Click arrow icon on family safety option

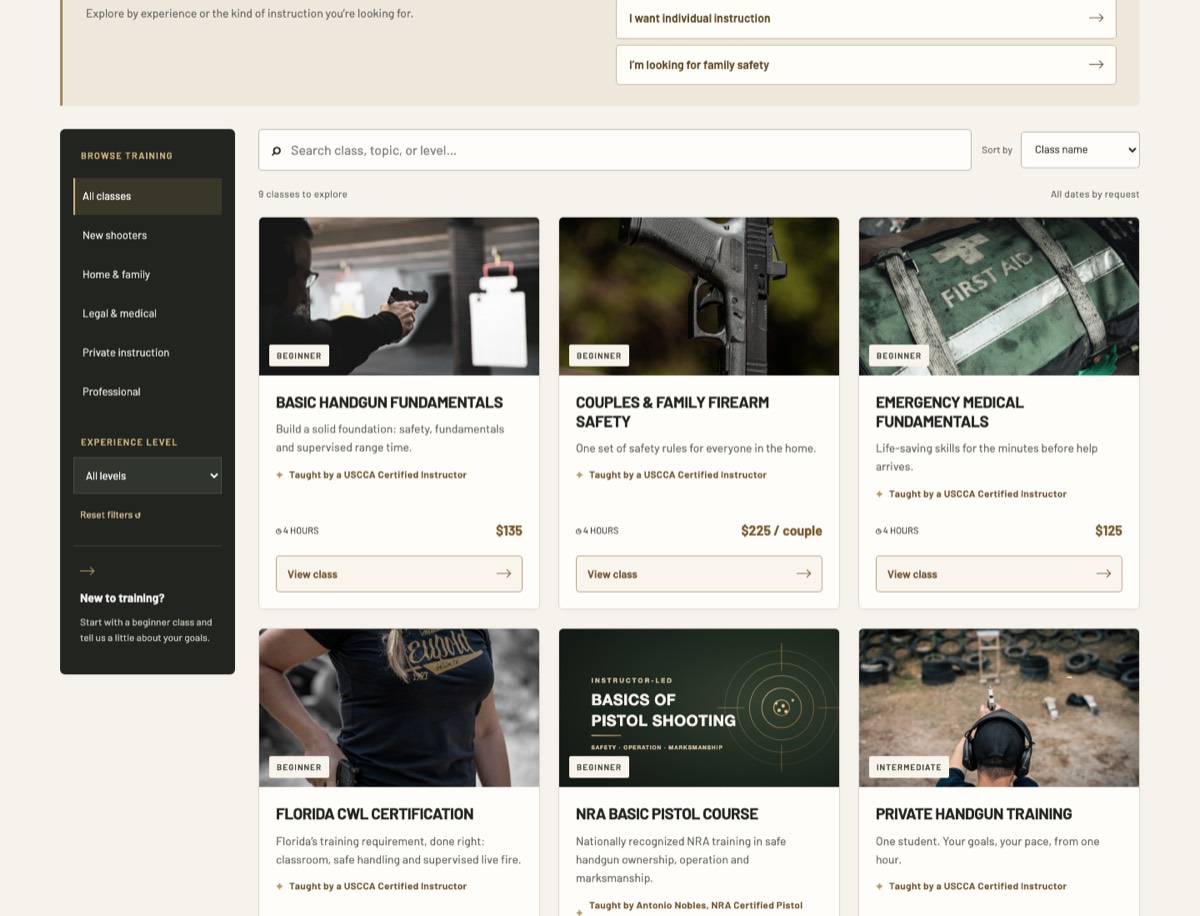[1096, 64]
